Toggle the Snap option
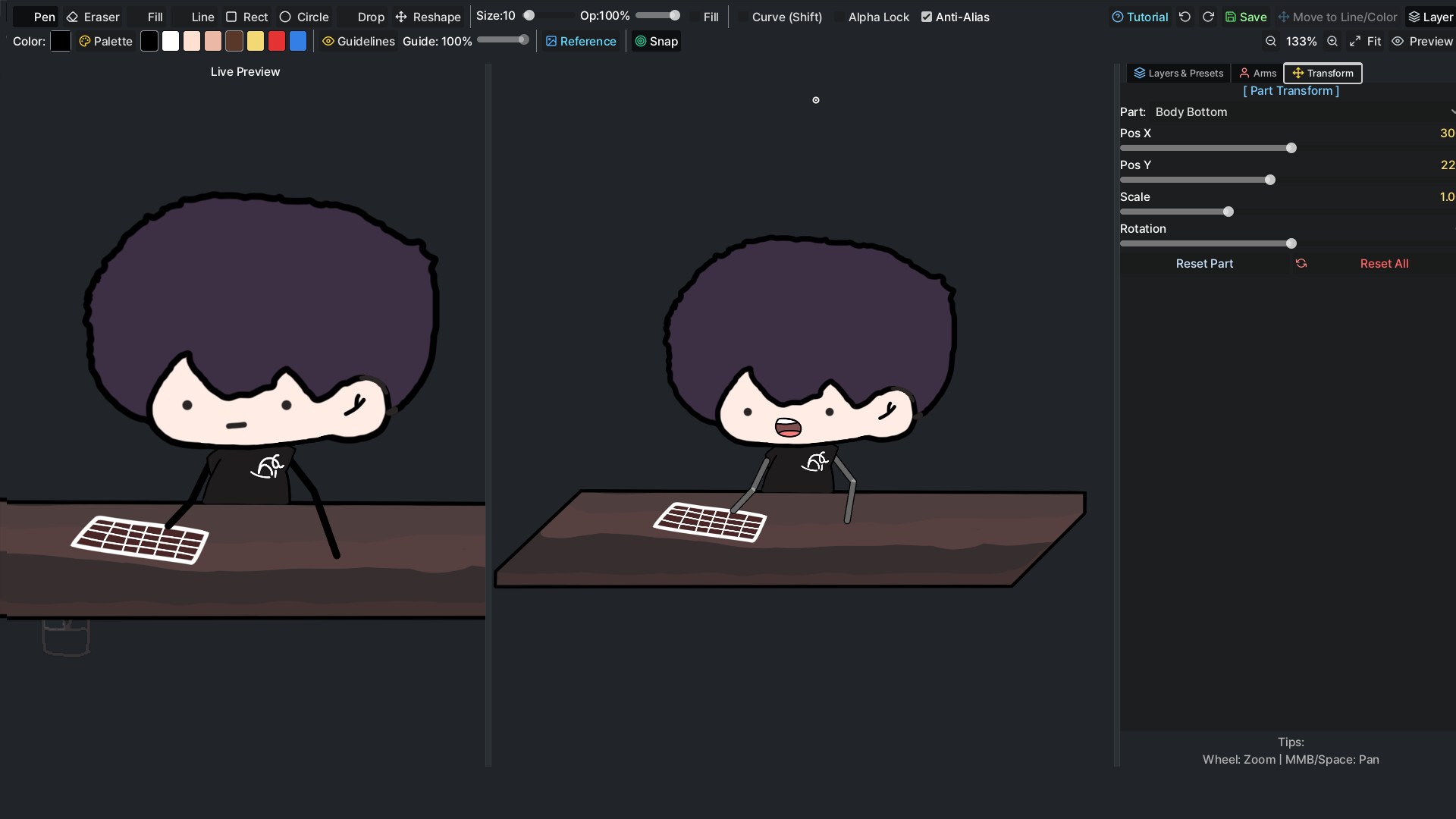Viewport: 1456px width, 819px height. 657,41
